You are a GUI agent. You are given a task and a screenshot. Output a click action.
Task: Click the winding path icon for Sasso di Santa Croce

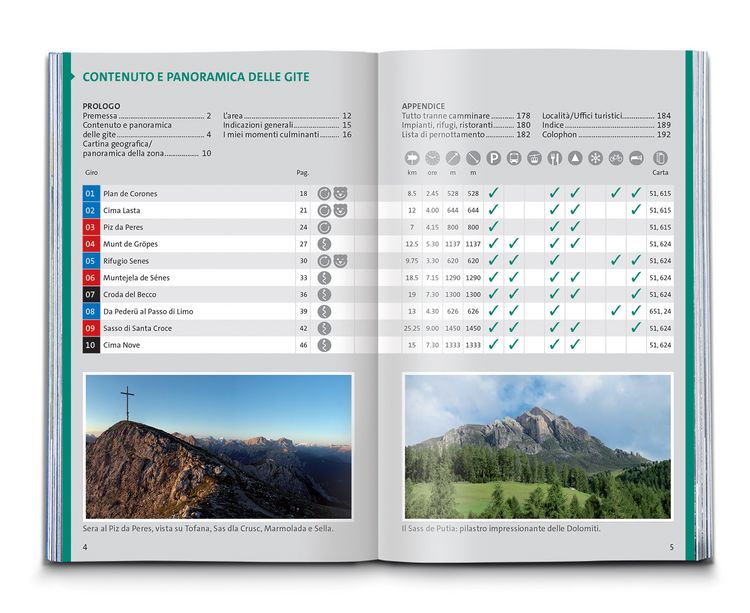pyautogui.click(x=324, y=328)
